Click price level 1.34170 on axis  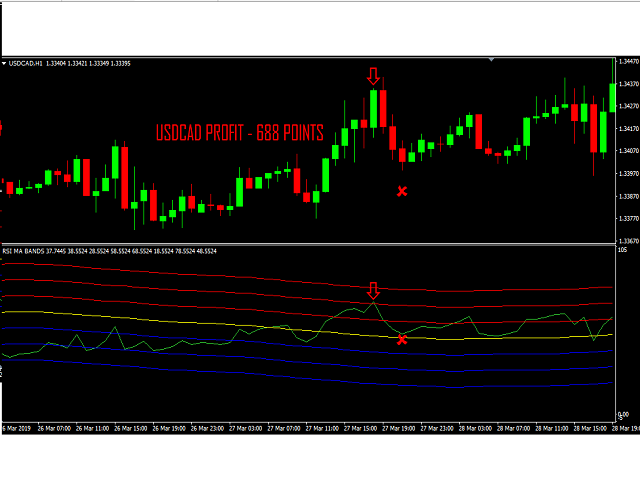629,129
